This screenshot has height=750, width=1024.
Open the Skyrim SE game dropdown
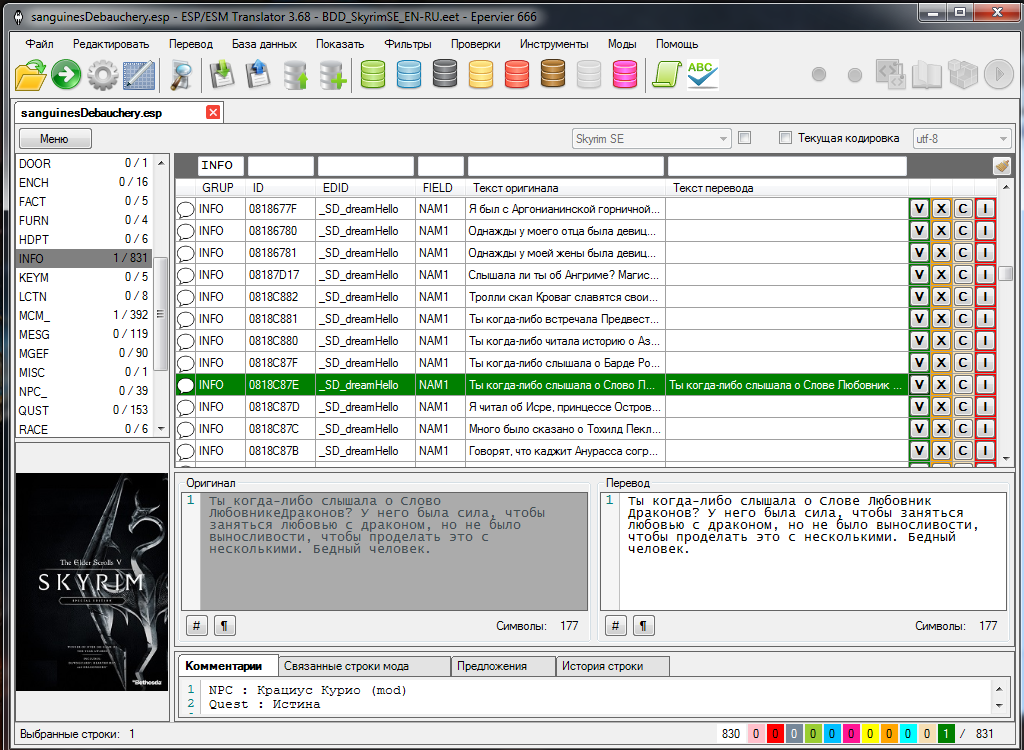point(651,138)
